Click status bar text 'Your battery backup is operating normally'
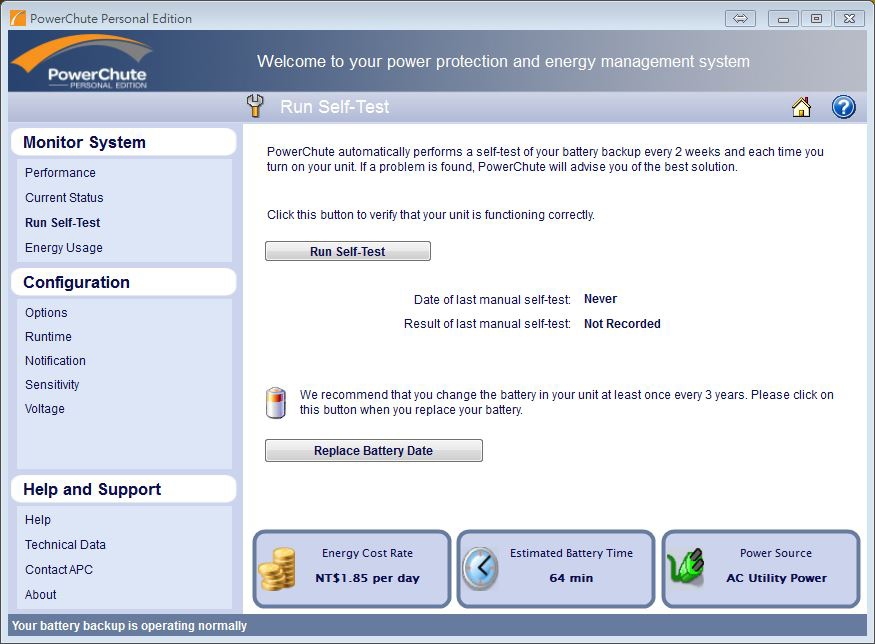 click(129, 626)
